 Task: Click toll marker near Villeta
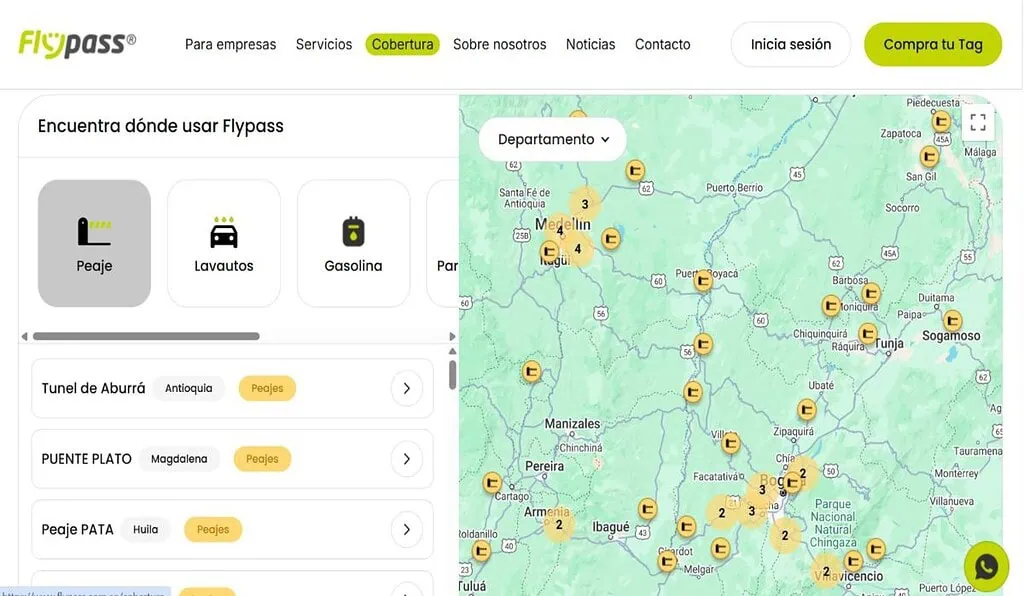[x=730, y=444]
